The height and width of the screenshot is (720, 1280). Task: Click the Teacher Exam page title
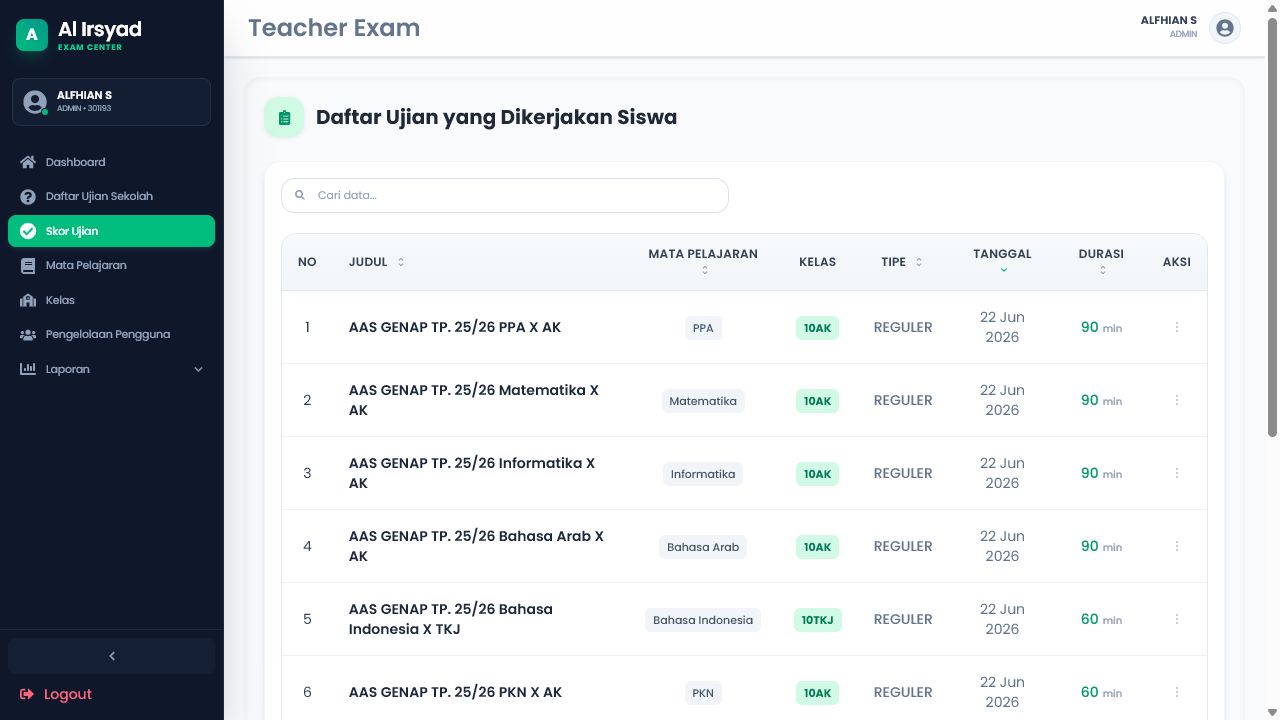(x=334, y=28)
